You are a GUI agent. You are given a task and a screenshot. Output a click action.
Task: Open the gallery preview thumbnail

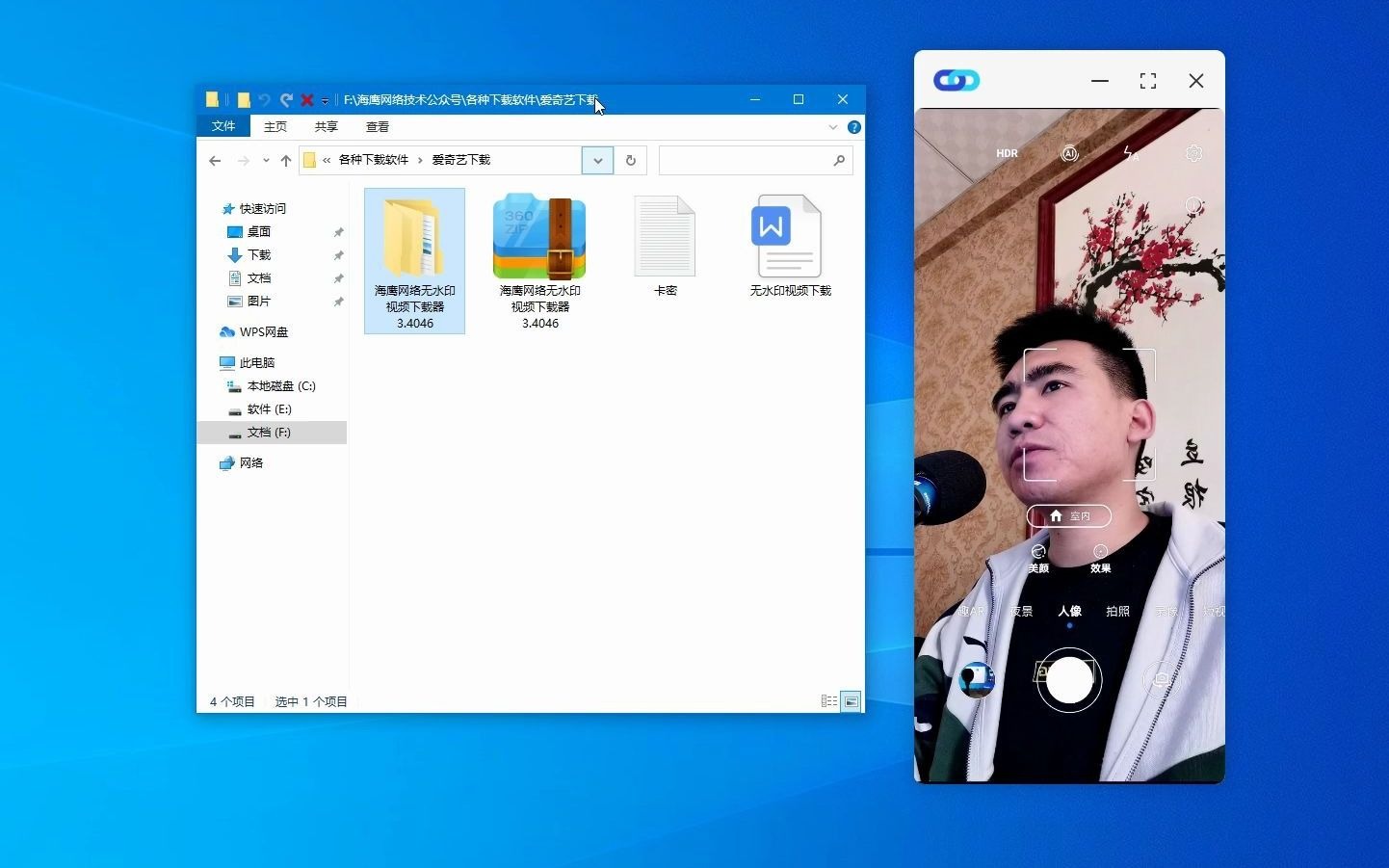click(977, 679)
